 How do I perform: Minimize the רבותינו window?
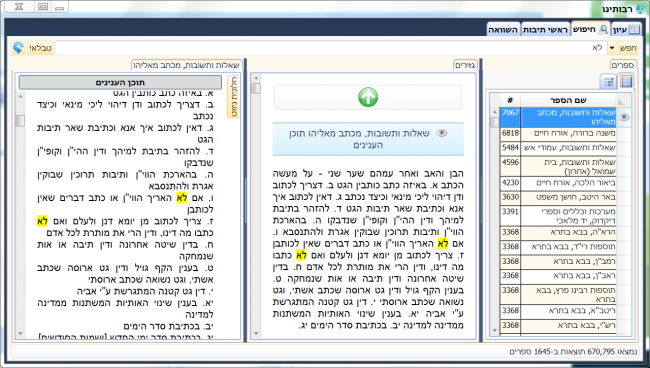click(60, 7)
